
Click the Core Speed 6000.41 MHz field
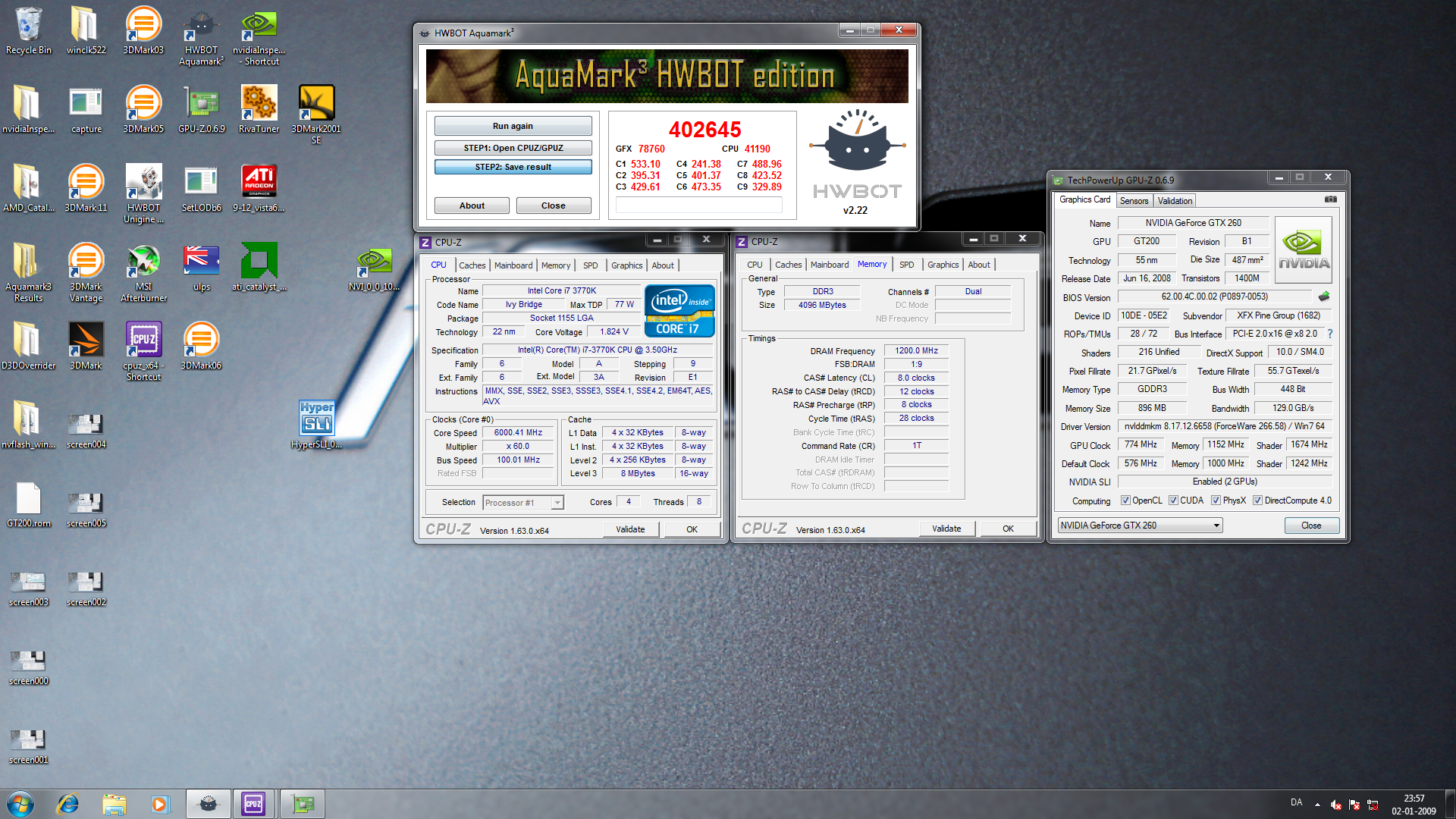(518, 433)
